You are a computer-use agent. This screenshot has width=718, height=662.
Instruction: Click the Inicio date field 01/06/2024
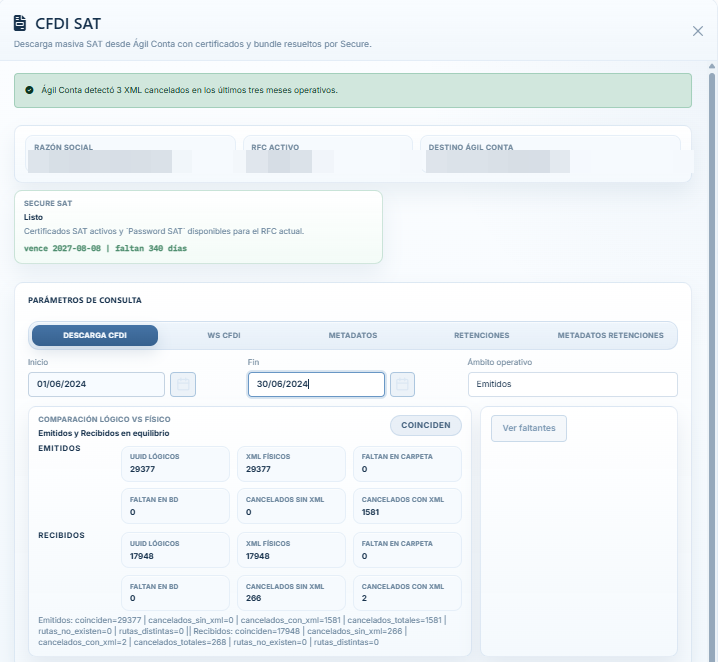pos(96,384)
